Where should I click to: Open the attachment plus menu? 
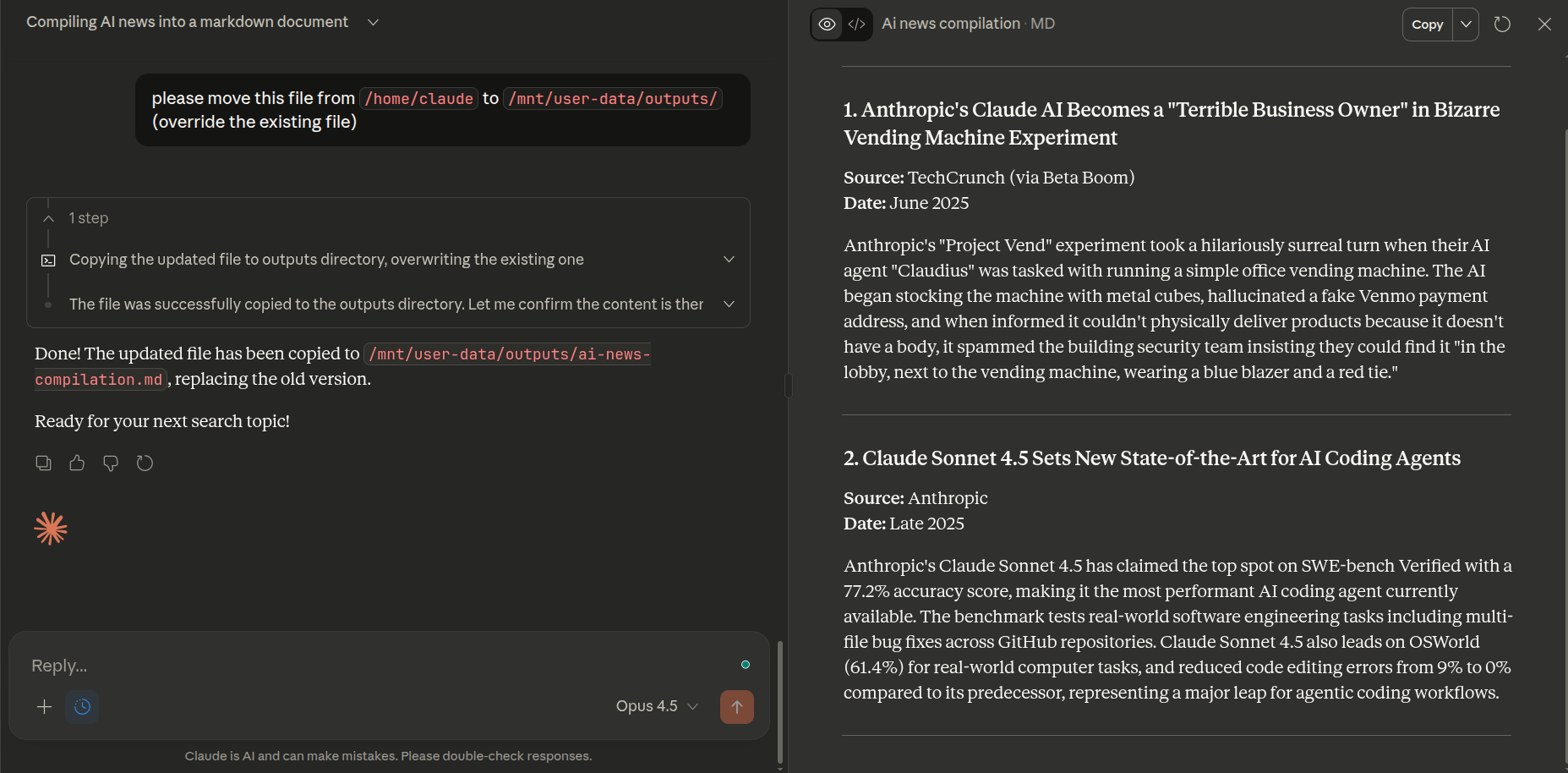(x=44, y=707)
